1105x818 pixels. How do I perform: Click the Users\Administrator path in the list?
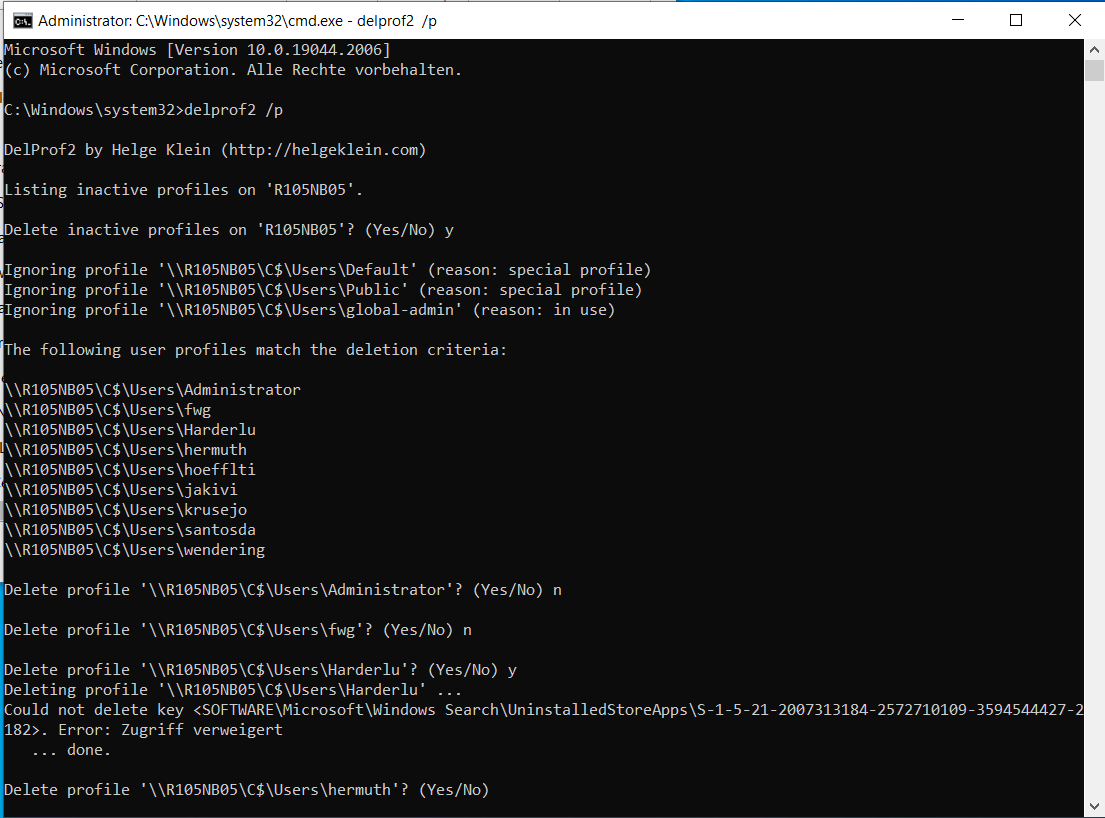click(x=152, y=390)
